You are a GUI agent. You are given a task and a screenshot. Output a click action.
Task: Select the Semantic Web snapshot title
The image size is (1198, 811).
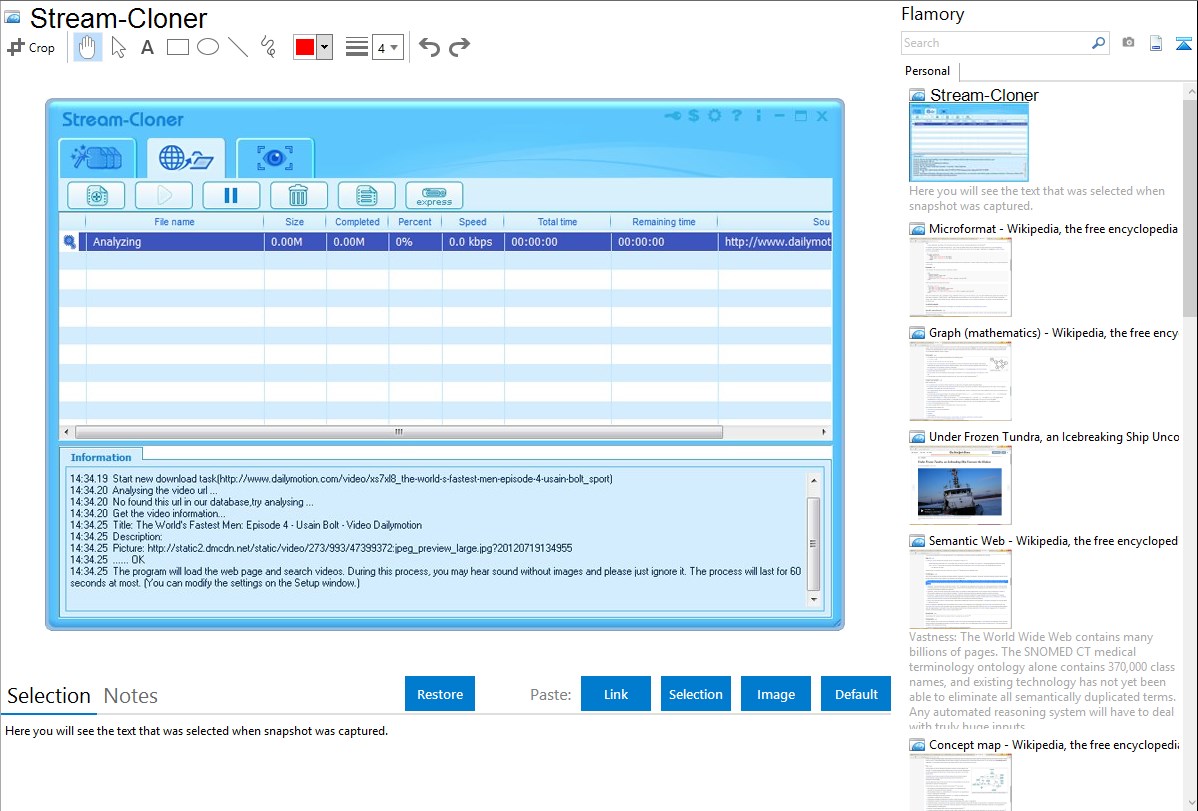(x=1053, y=540)
